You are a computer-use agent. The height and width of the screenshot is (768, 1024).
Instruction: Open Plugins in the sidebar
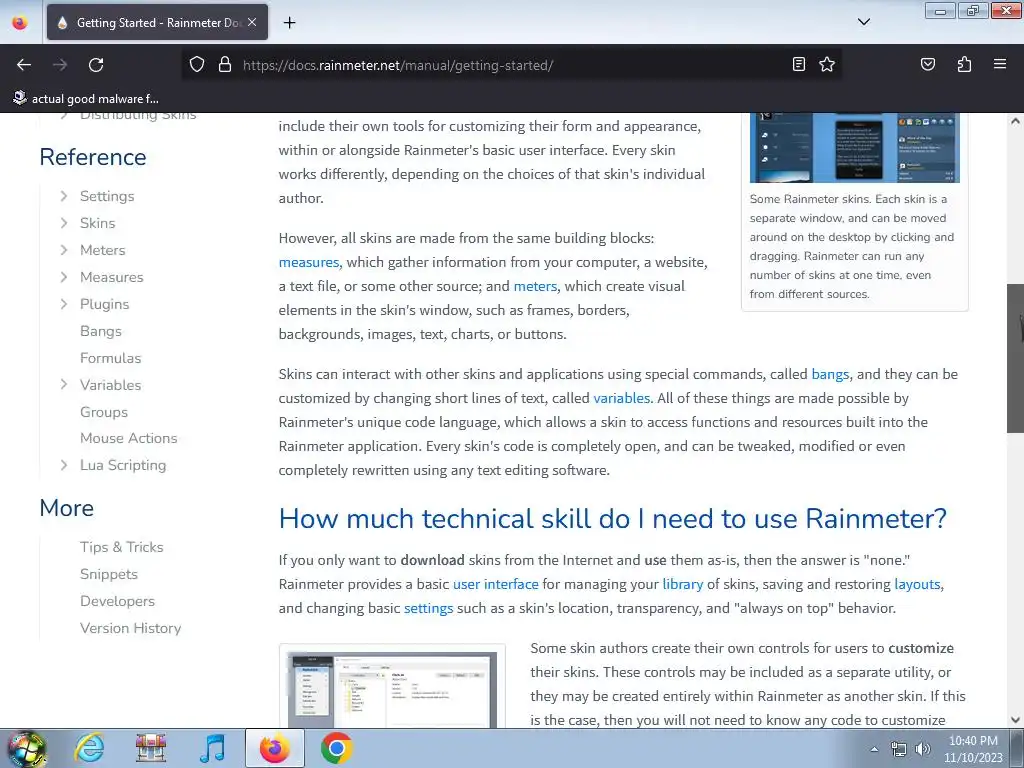104,304
